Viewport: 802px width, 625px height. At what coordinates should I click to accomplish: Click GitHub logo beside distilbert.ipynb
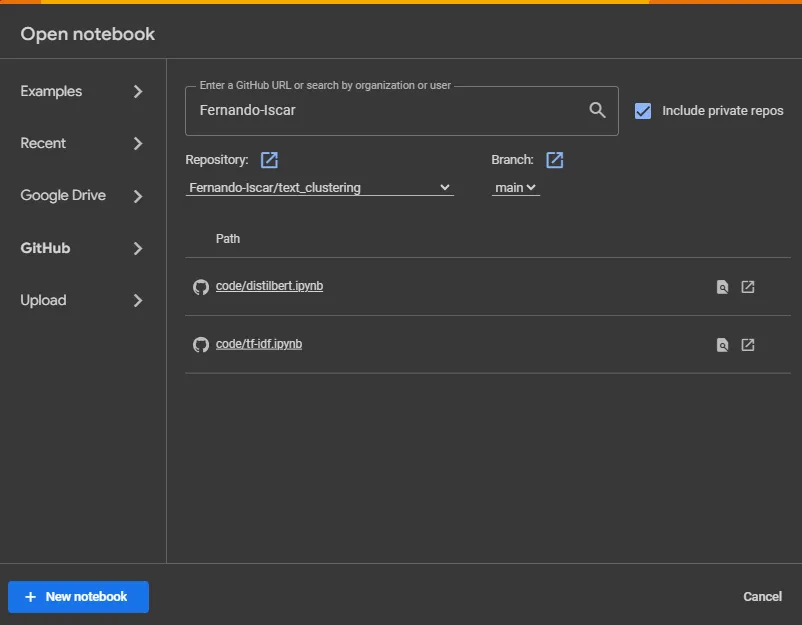pos(200,287)
